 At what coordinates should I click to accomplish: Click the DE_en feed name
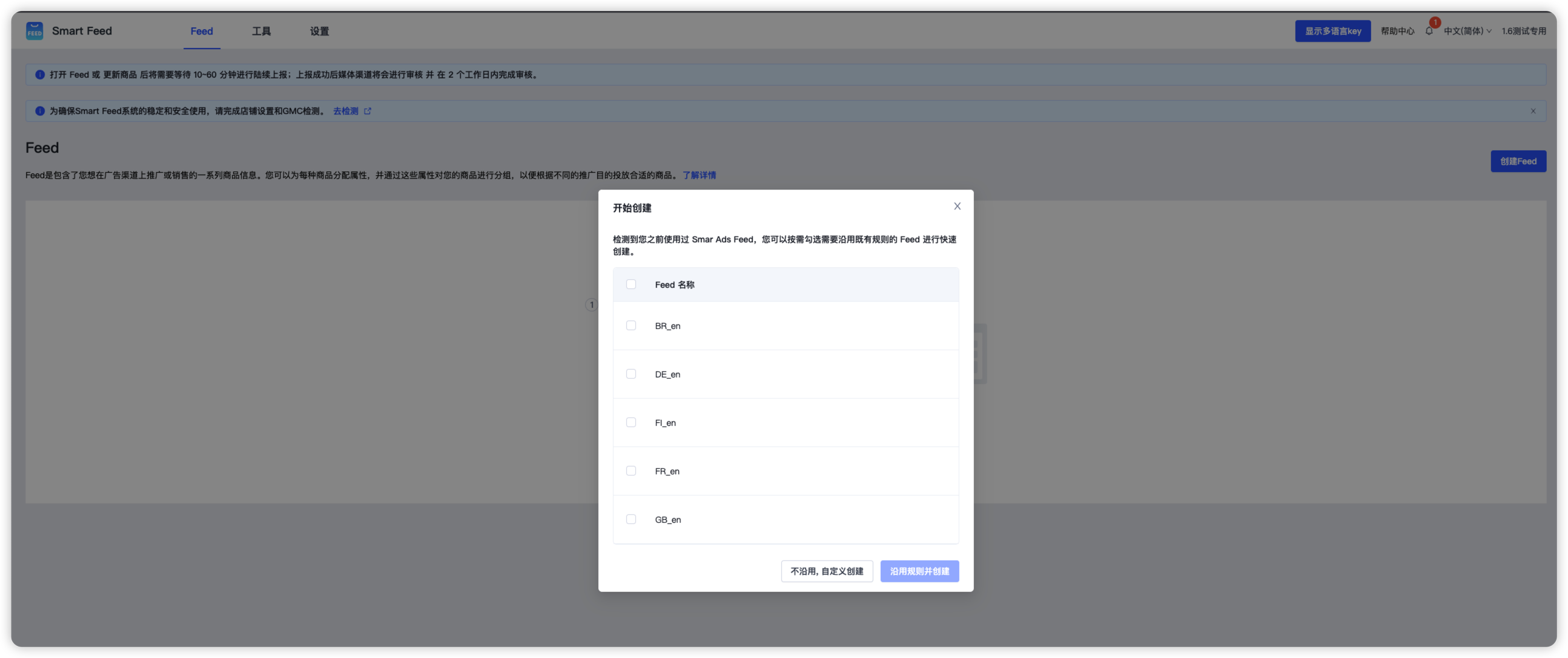667,374
